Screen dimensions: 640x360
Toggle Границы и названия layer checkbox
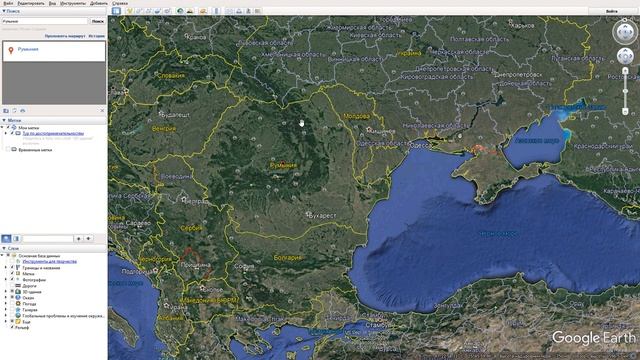click(12, 268)
